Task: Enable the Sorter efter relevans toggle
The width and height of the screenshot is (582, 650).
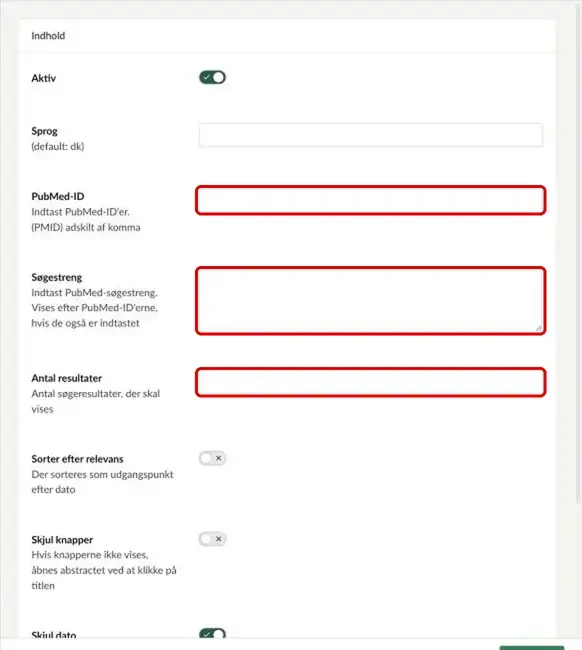Action: [212, 458]
